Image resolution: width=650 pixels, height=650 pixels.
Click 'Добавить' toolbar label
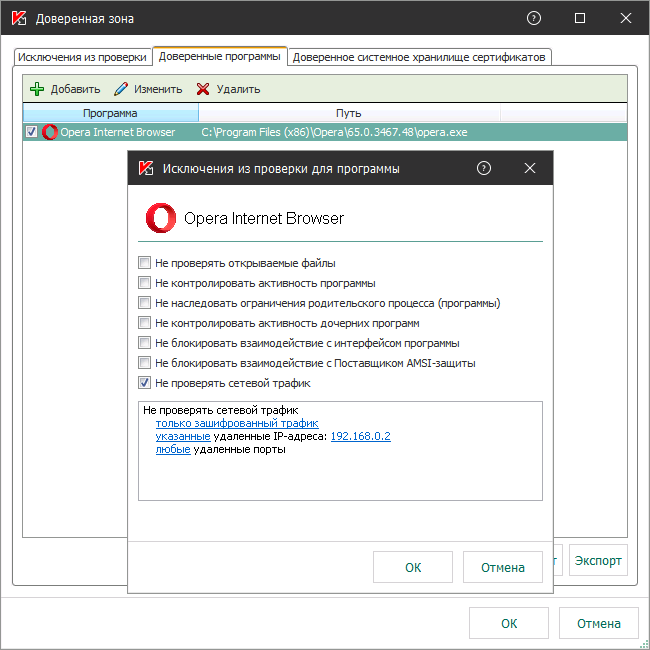coord(75,89)
